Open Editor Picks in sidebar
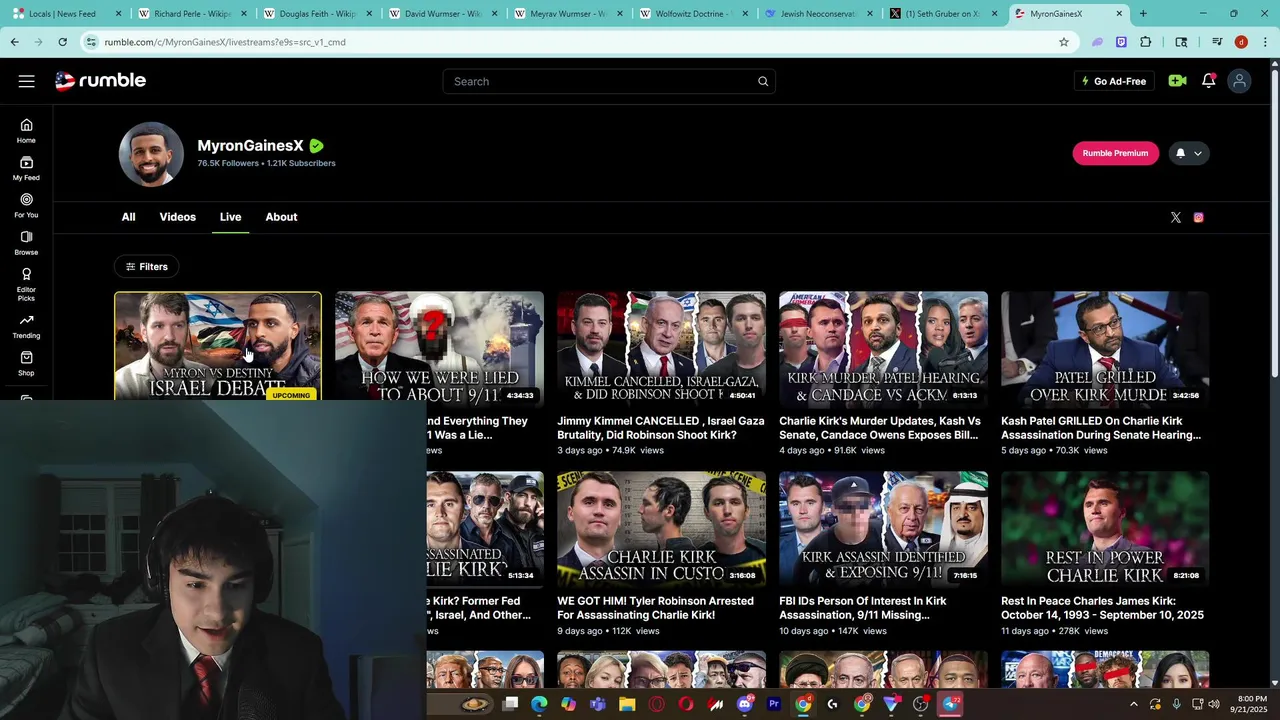The width and height of the screenshot is (1280, 720). (26, 284)
